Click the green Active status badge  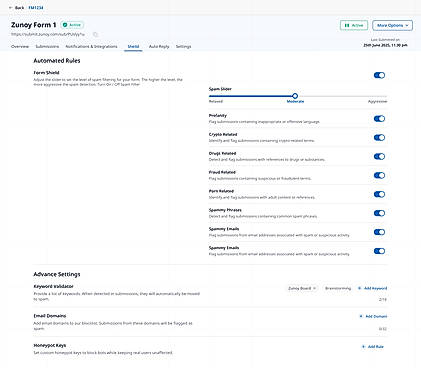72,25
